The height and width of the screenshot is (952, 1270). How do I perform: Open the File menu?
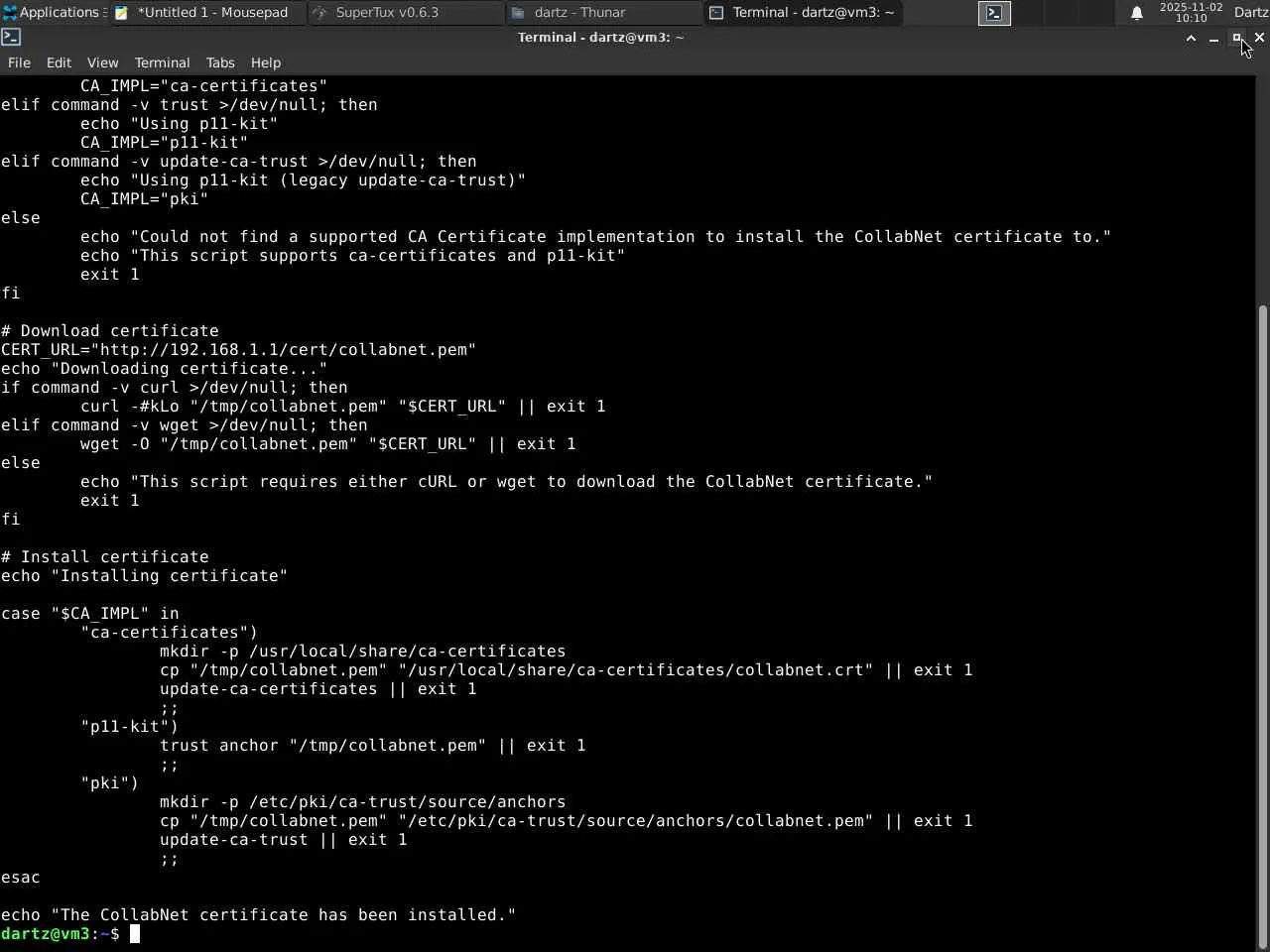click(x=19, y=62)
